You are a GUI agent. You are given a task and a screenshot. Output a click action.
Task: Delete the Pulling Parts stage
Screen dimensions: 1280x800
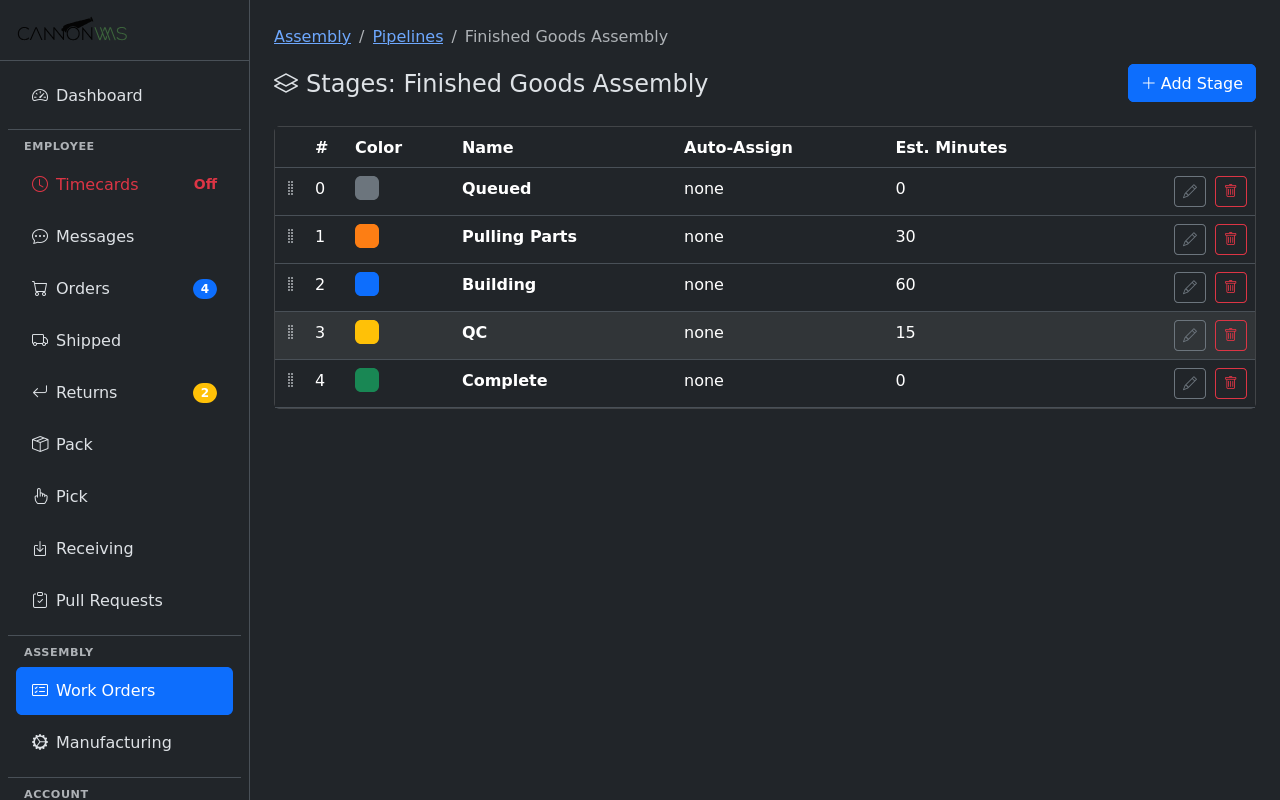(1230, 239)
